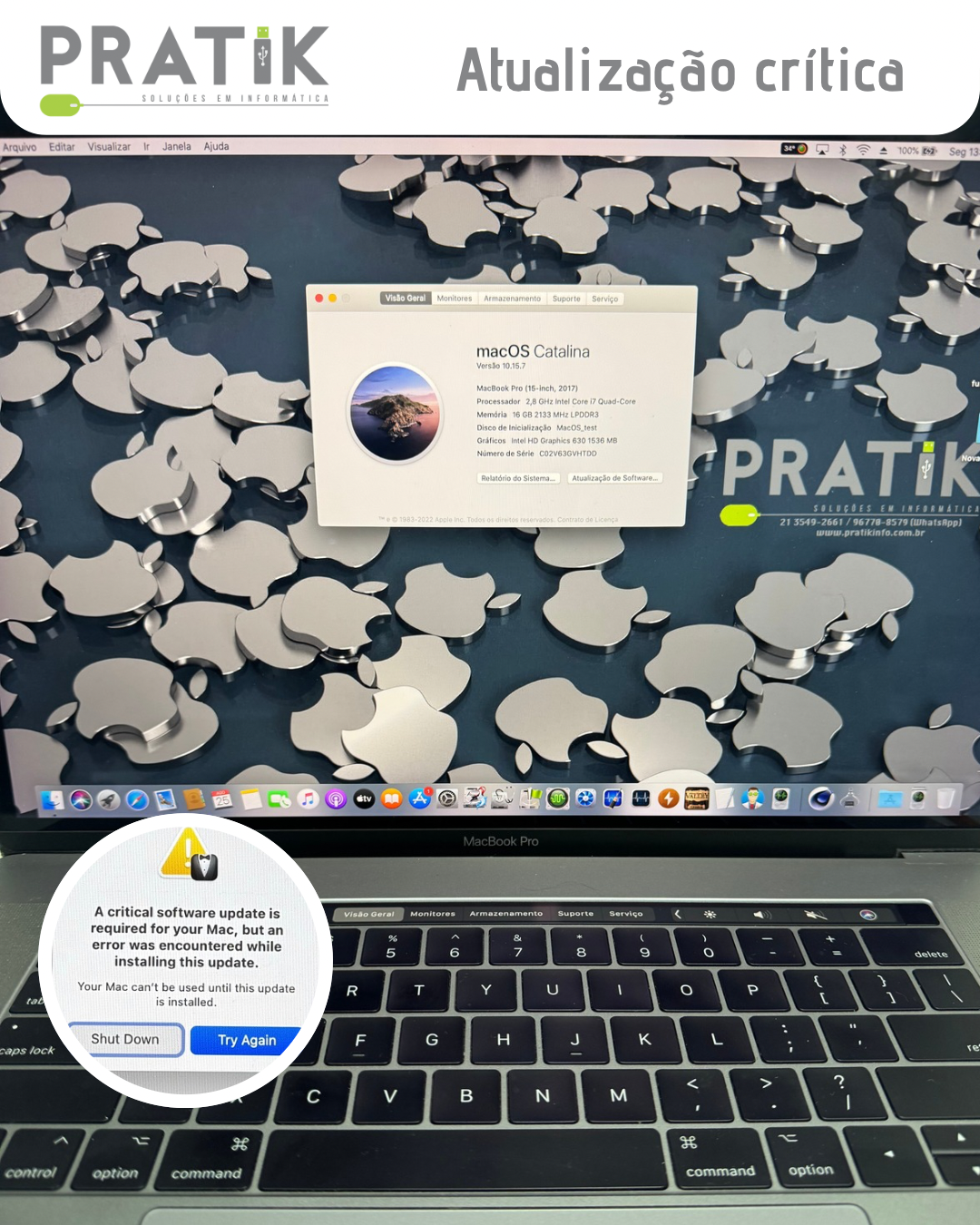Open the Ajuda menu
The height and width of the screenshot is (1225, 980).
[216, 146]
